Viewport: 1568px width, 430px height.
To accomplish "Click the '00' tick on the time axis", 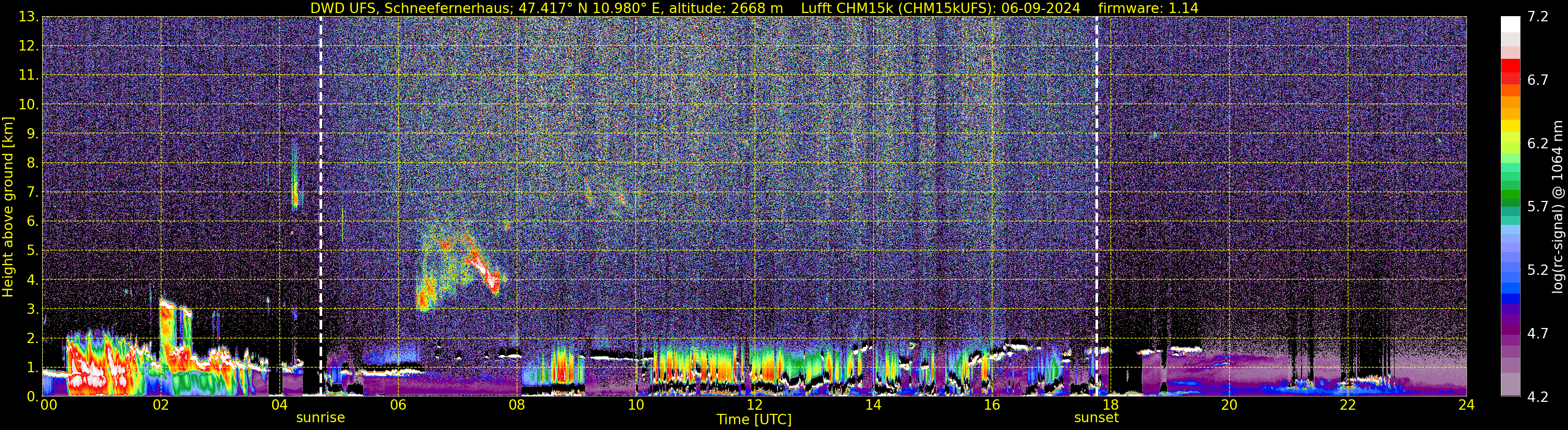I will [x=49, y=406].
